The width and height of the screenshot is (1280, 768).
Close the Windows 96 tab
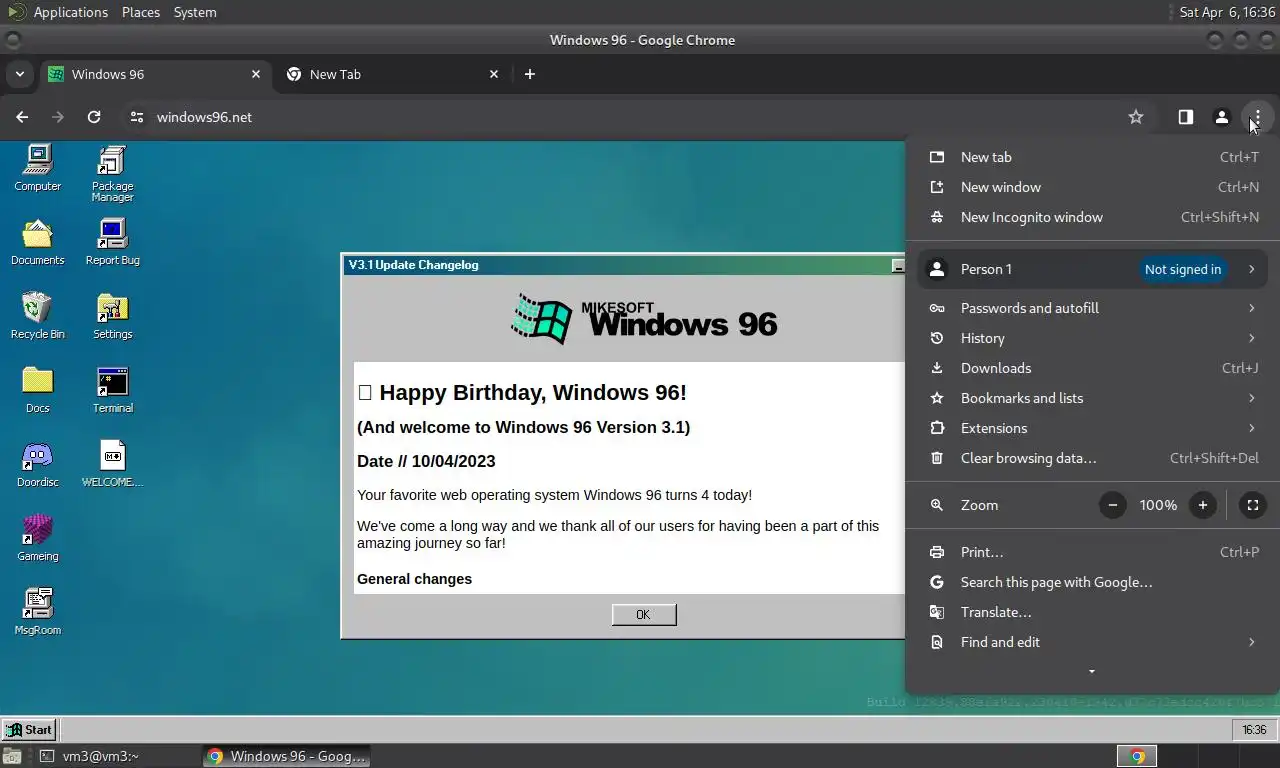(x=256, y=74)
